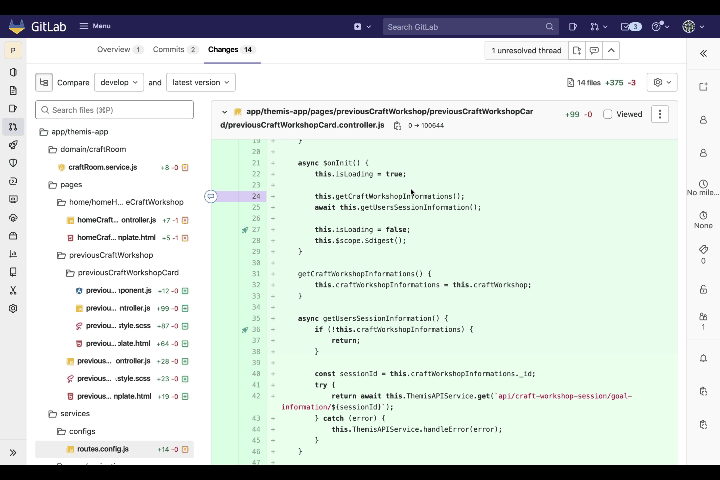
Task: Open the file's more options kebab menu
Action: 660,114
